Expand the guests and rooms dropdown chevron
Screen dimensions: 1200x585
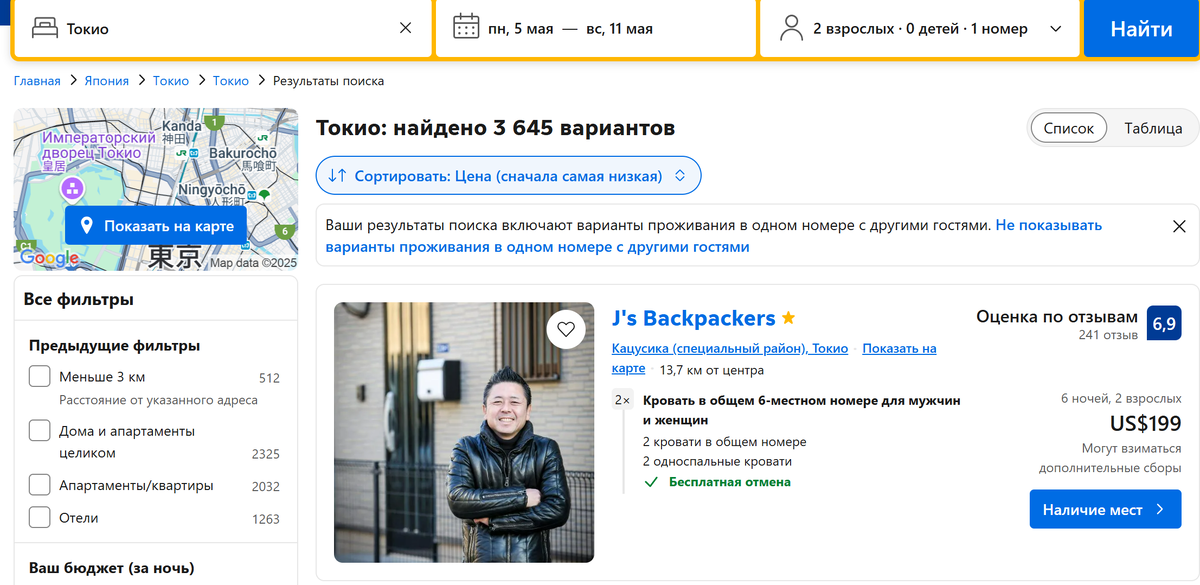1056,29
